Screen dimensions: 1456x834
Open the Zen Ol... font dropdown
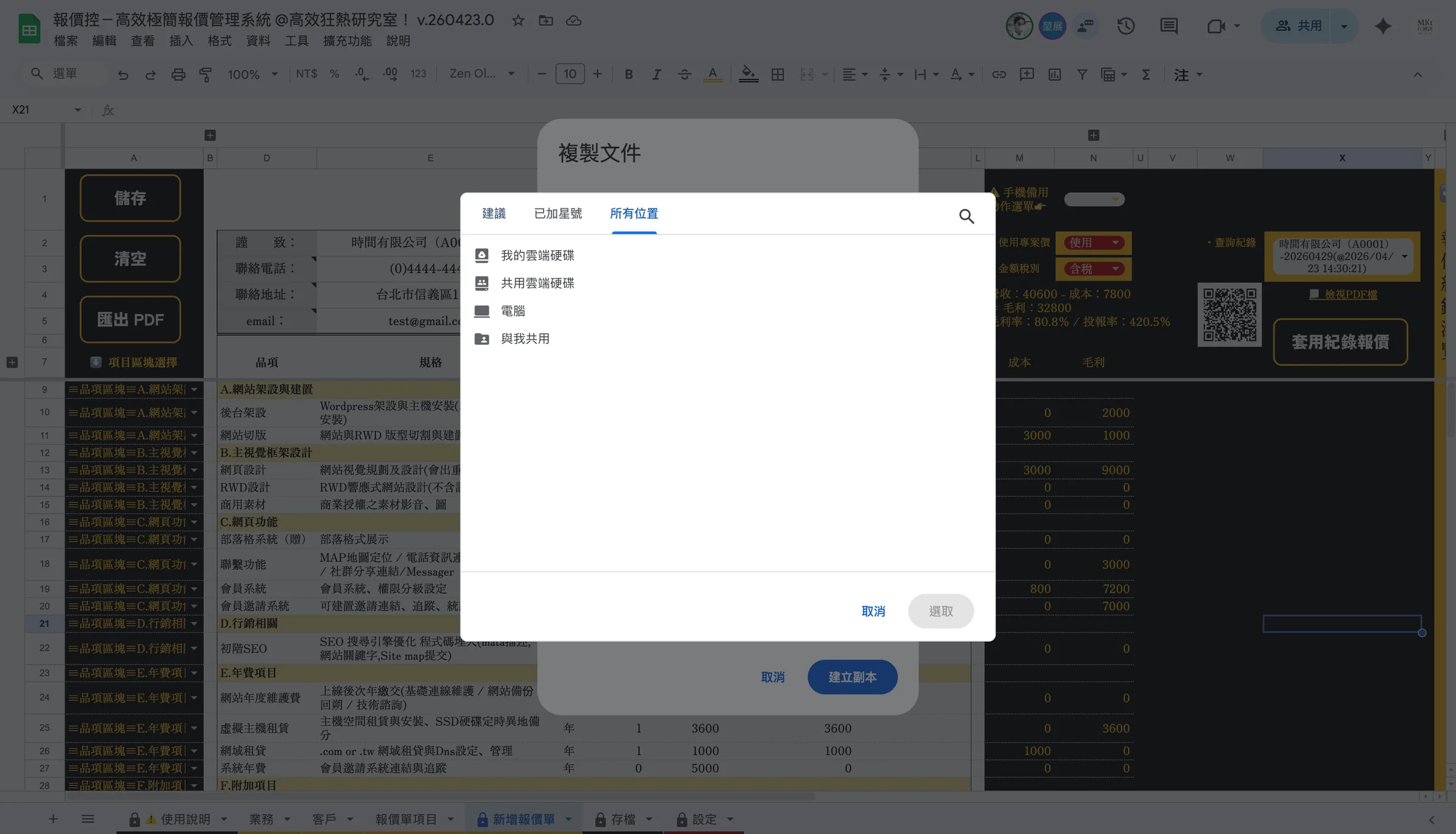point(482,74)
